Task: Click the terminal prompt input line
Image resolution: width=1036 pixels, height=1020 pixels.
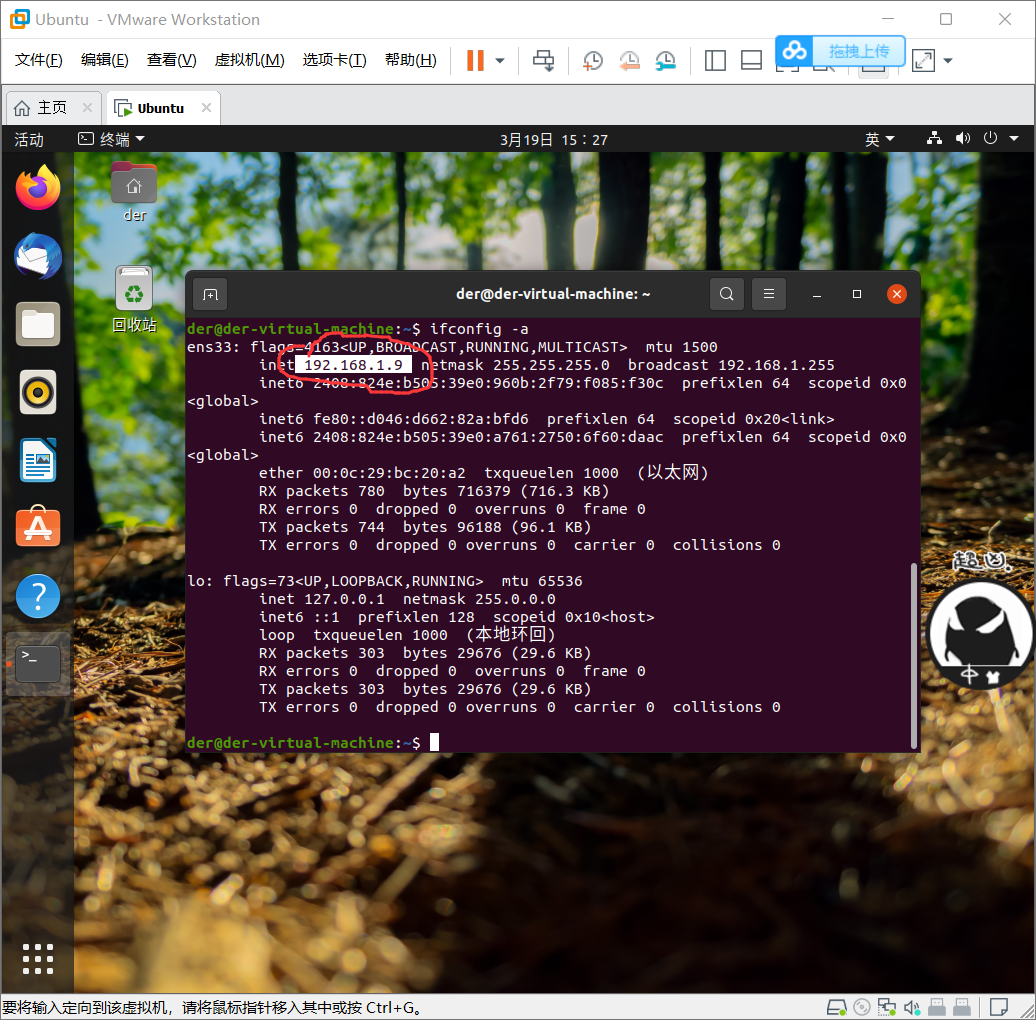Action: coord(550,743)
